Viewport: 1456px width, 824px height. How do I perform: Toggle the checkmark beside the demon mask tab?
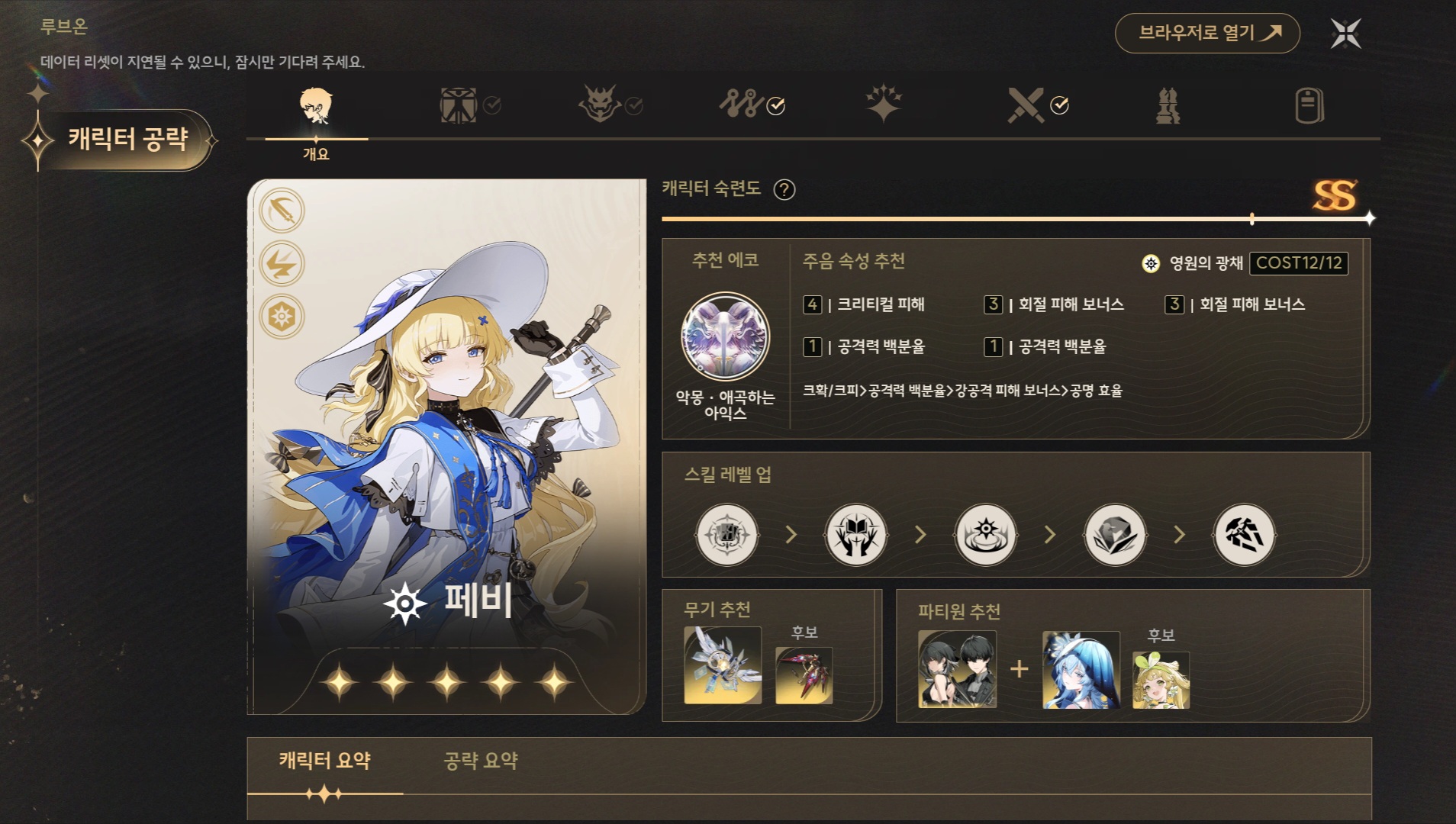pos(633,105)
